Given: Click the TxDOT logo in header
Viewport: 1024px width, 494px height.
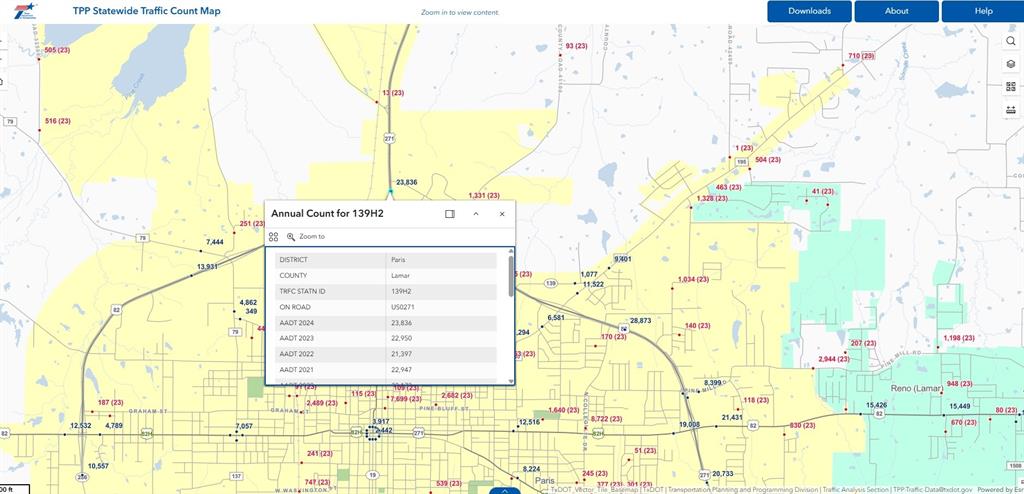Looking at the screenshot, I should [24, 11].
